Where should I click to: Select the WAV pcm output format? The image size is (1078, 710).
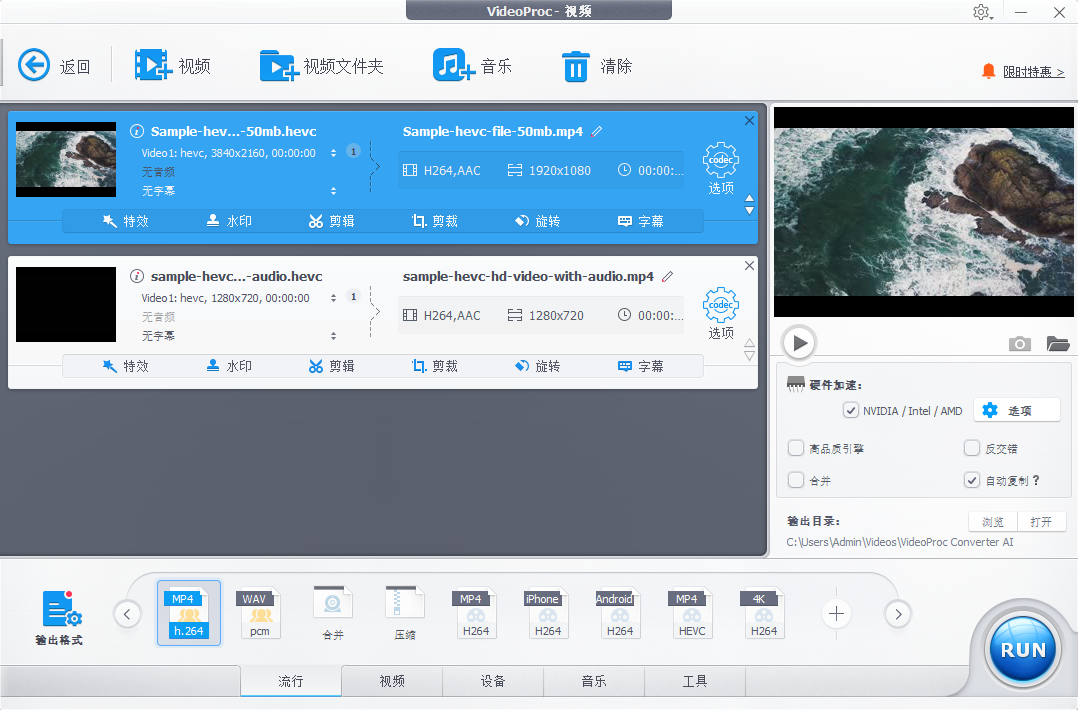pos(260,612)
